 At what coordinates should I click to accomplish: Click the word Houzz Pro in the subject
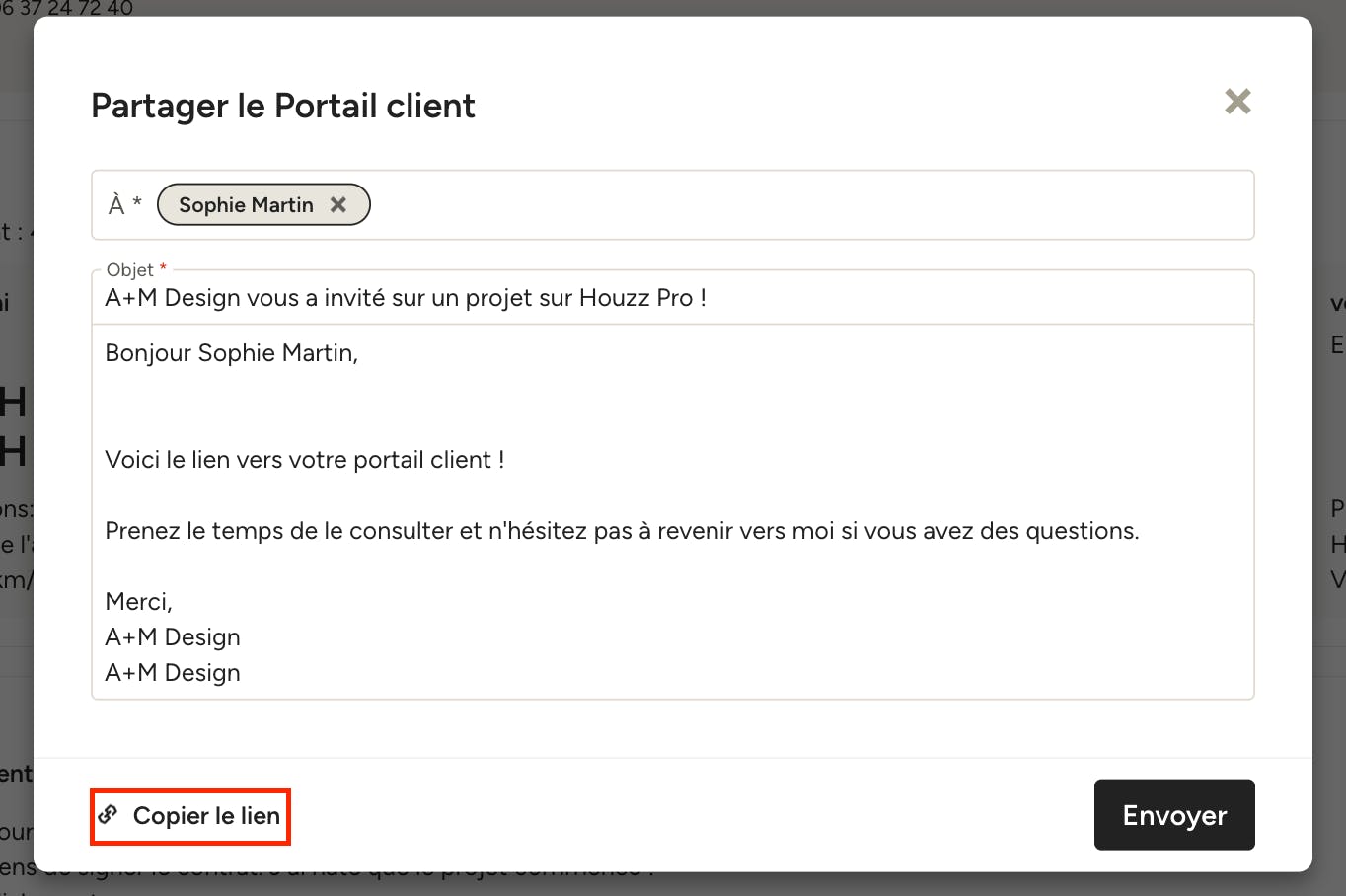(636, 298)
